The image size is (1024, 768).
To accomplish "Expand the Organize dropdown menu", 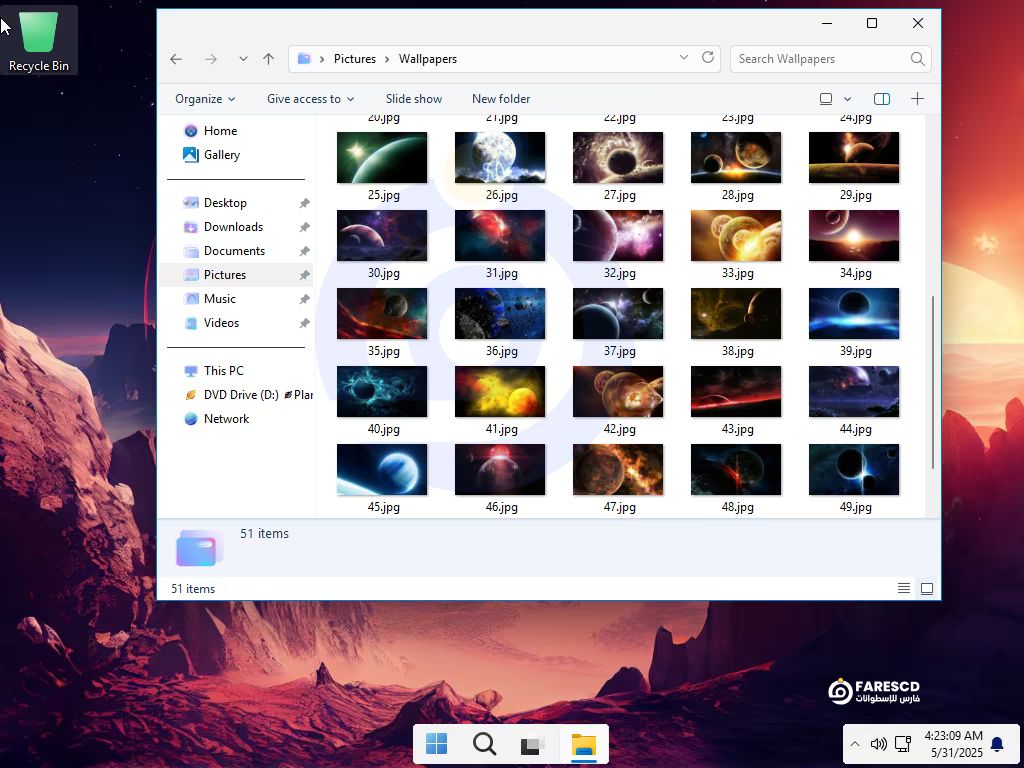I will [x=205, y=99].
